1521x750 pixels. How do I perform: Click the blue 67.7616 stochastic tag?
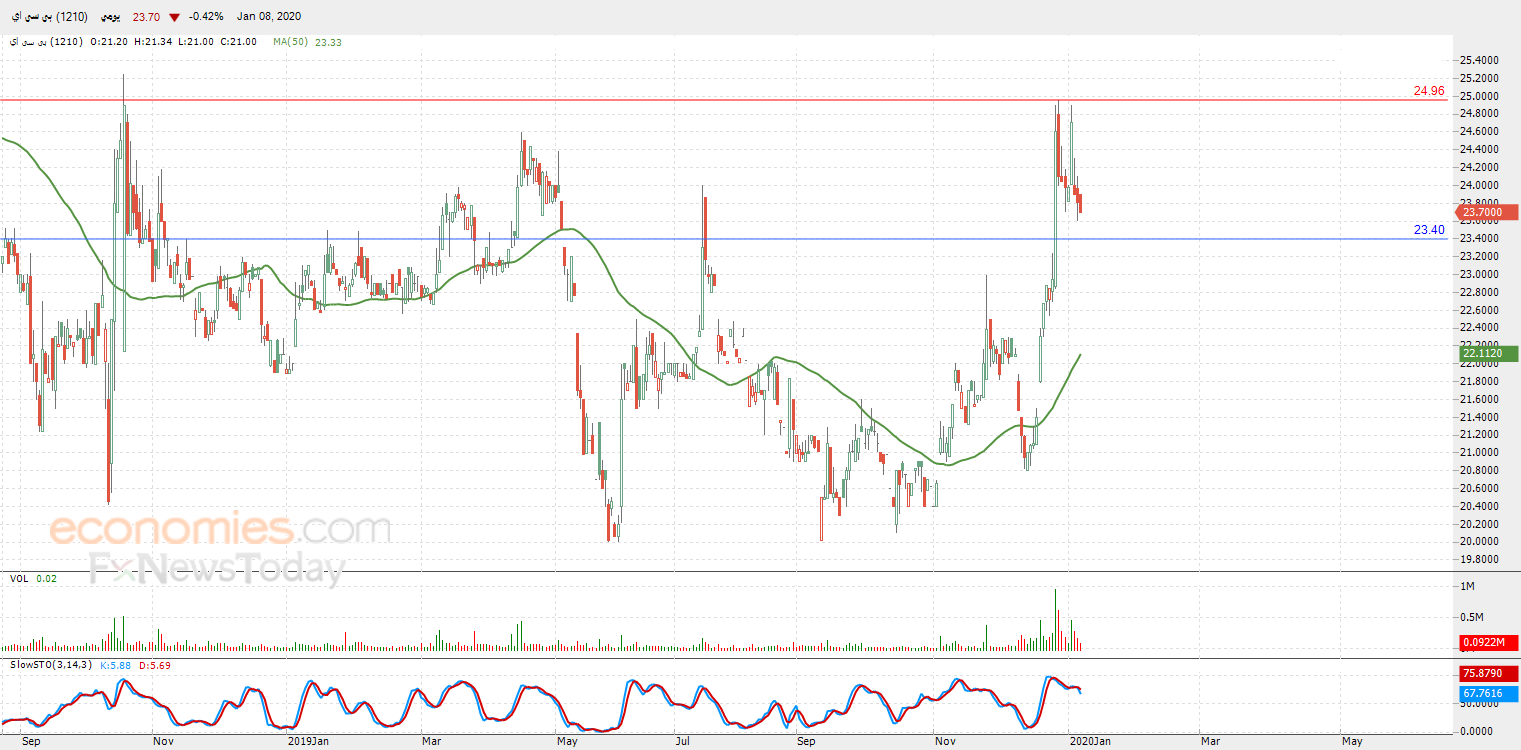(x=1489, y=693)
